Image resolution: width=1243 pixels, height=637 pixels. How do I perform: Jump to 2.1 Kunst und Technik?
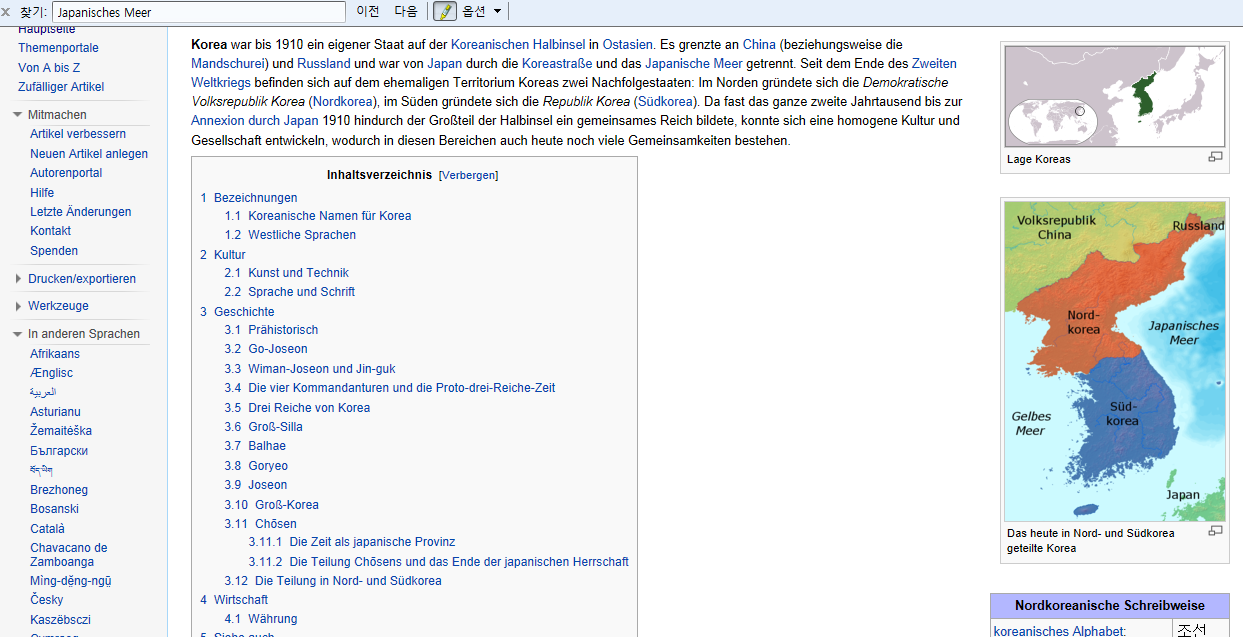286,273
